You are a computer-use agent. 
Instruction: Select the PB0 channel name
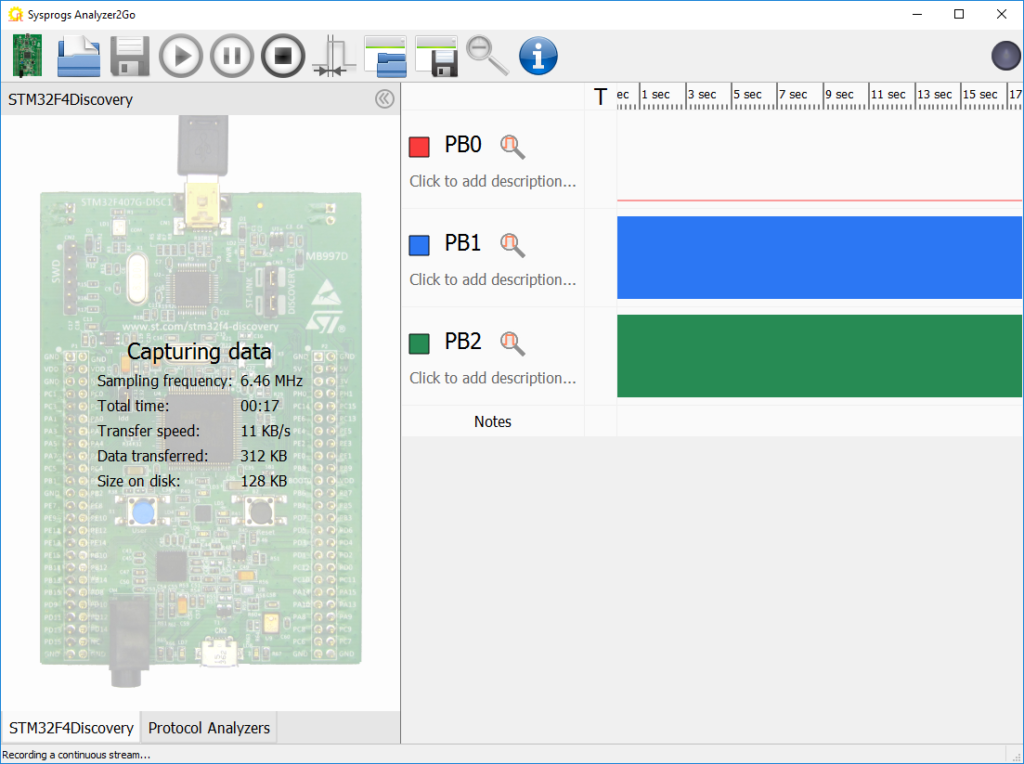(463, 144)
